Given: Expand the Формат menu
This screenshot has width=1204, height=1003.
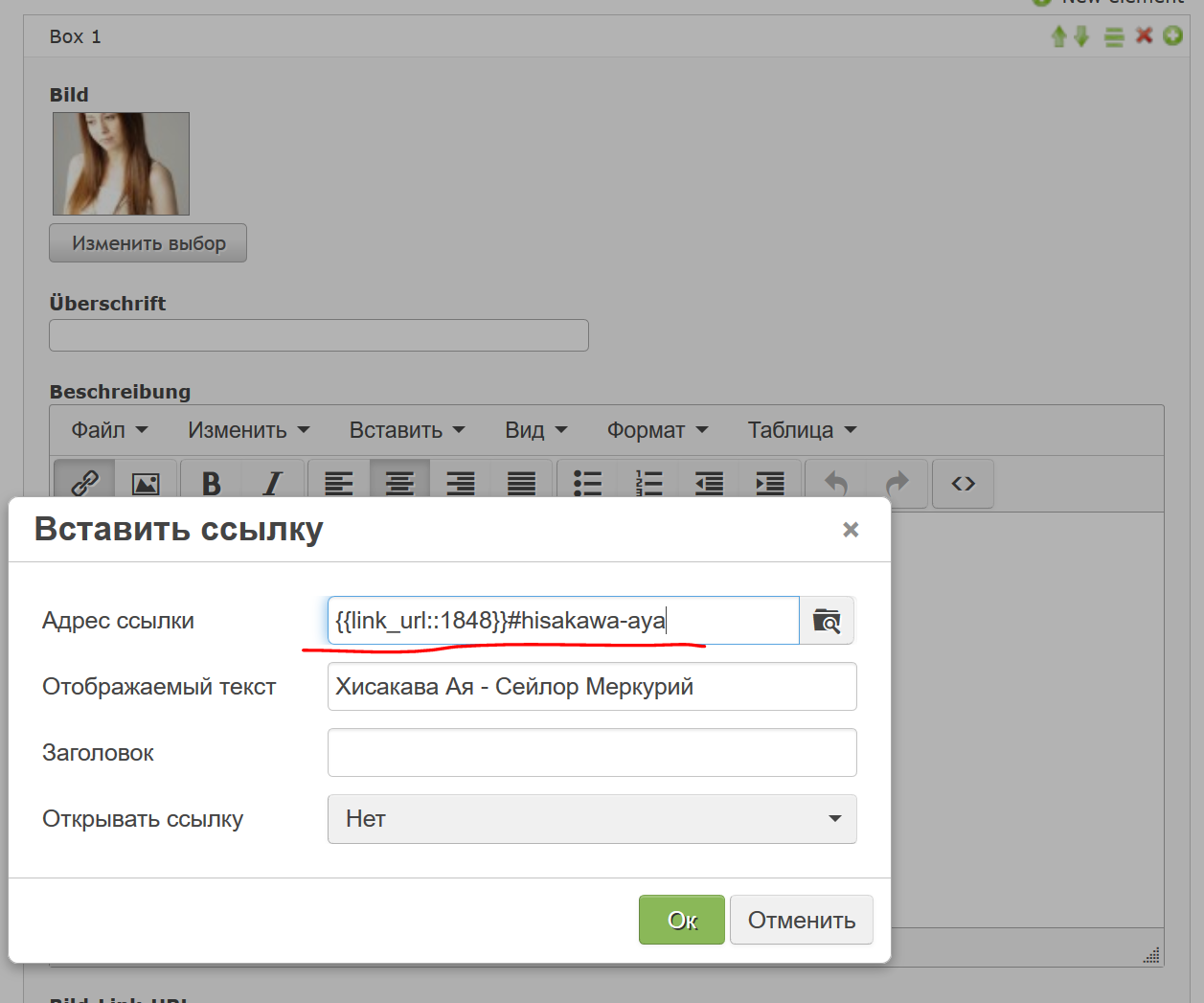Looking at the screenshot, I should (657, 430).
